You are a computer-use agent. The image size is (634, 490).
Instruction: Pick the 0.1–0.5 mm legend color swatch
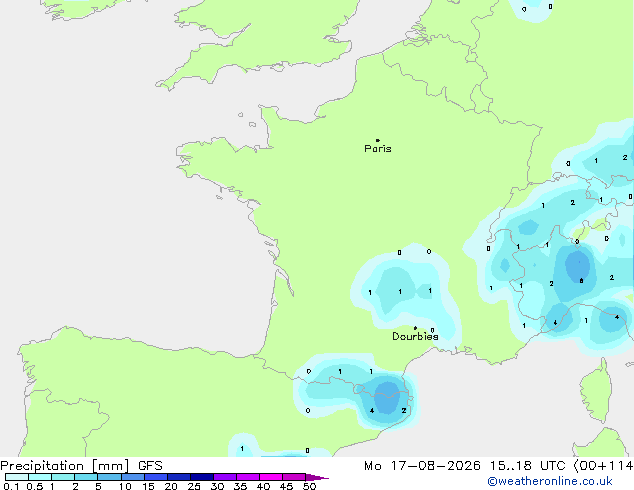click(x=17, y=477)
